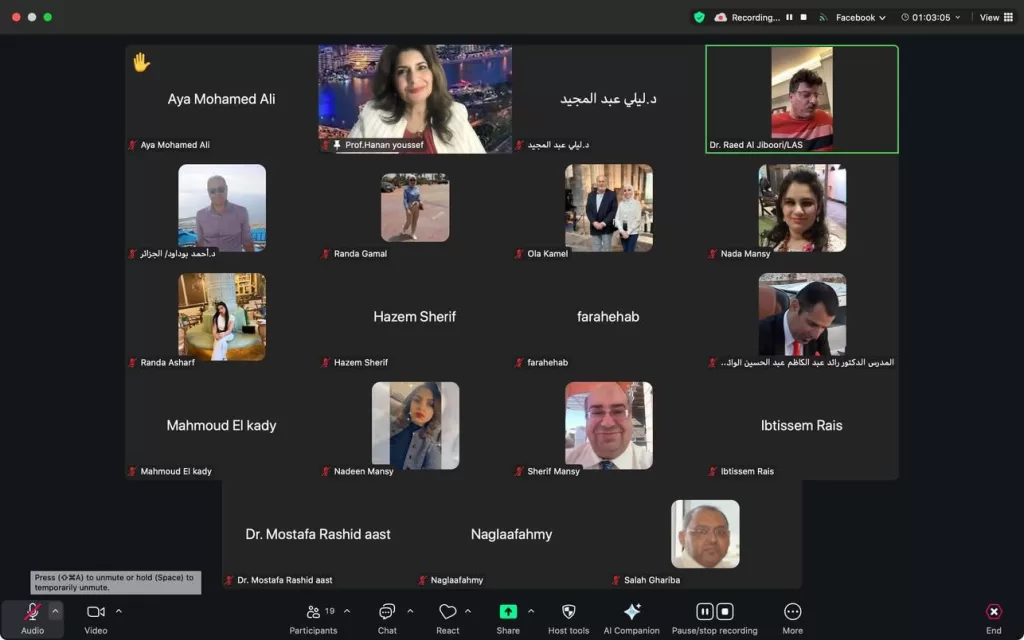Pause recording from the top bar
This screenshot has width=1024, height=640.
[x=789, y=17]
